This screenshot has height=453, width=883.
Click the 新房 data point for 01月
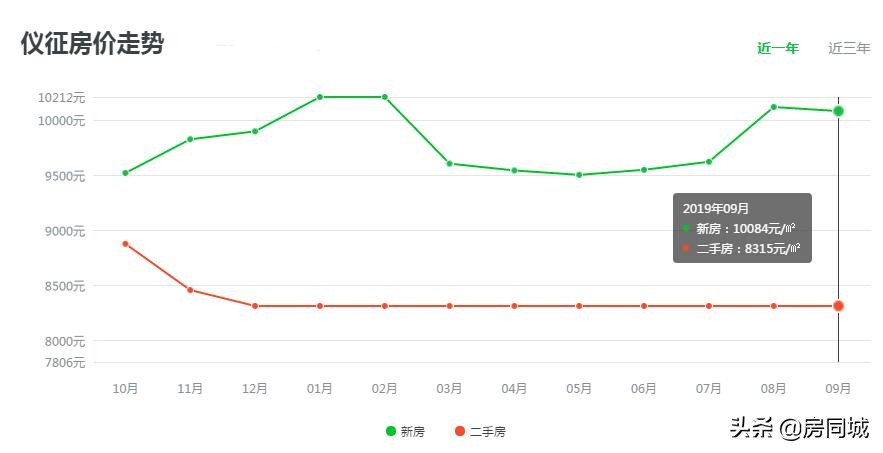pyautogui.click(x=320, y=97)
